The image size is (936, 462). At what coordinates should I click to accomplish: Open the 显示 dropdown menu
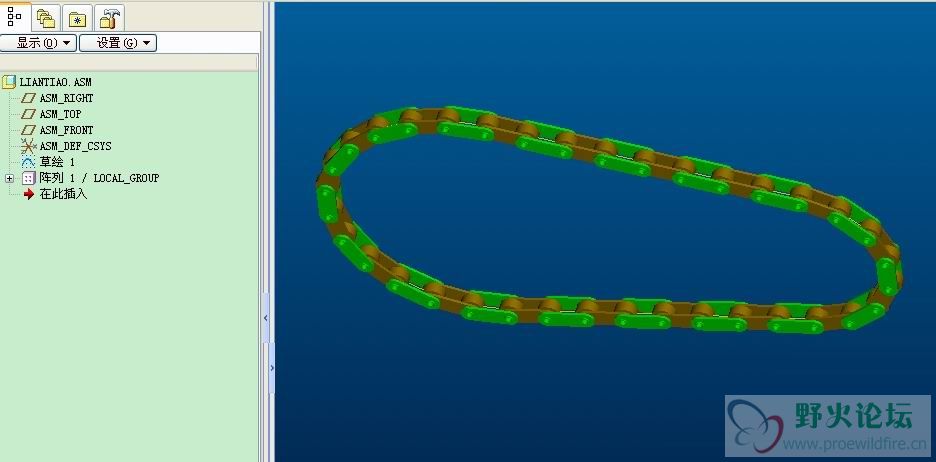point(38,43)
